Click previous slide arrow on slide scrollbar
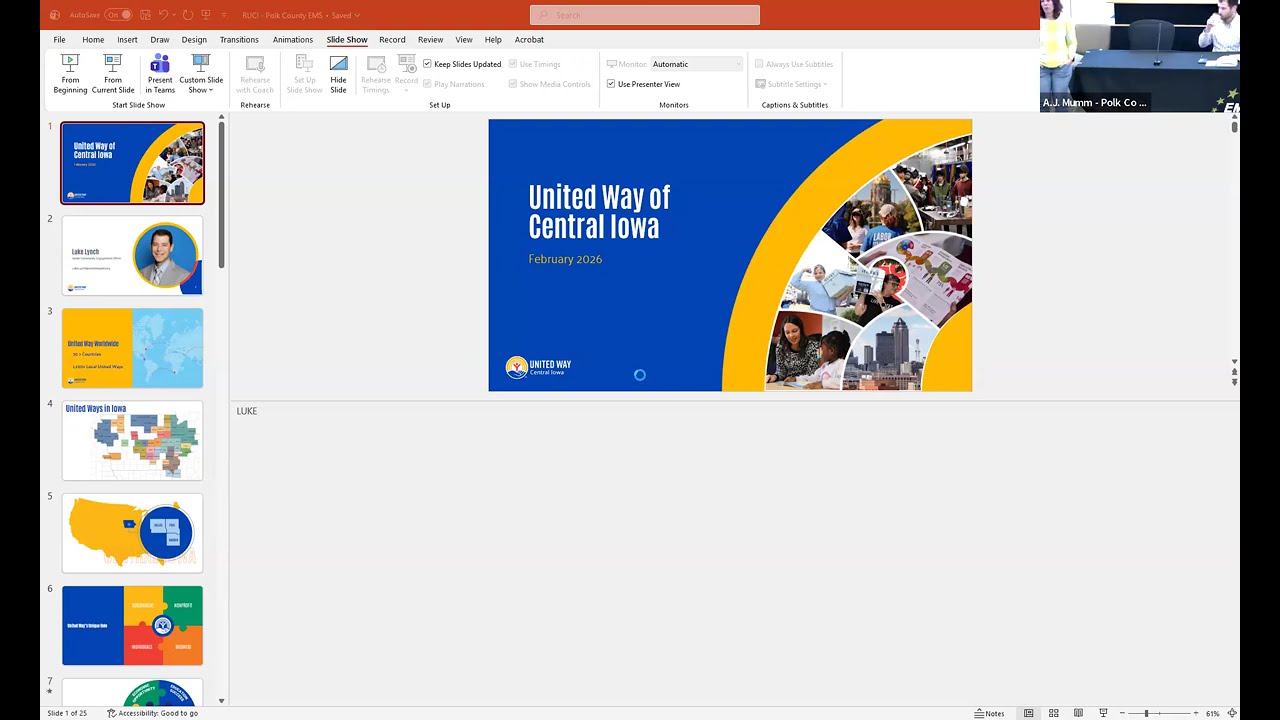The height and width of the screenshot is (720, 1280). pyautogui.click(x=1234, y=371)
